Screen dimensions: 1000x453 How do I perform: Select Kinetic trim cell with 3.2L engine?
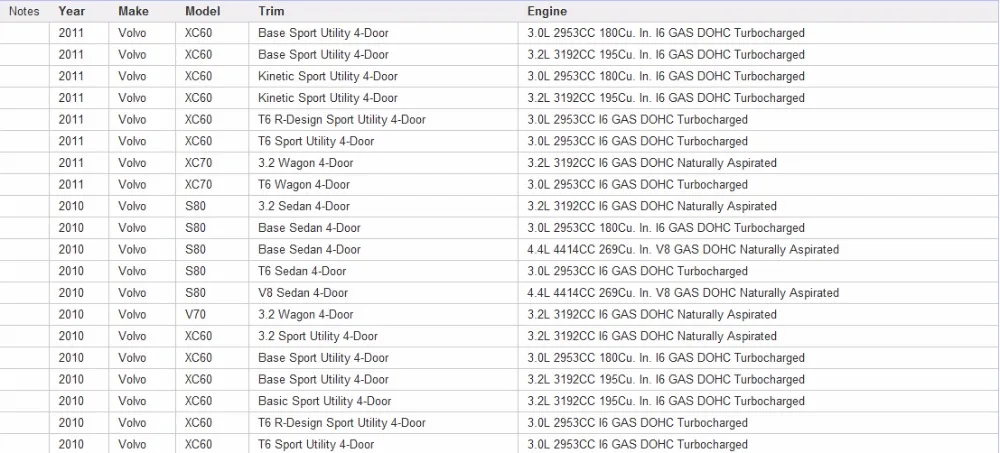[x=383, y=98]
